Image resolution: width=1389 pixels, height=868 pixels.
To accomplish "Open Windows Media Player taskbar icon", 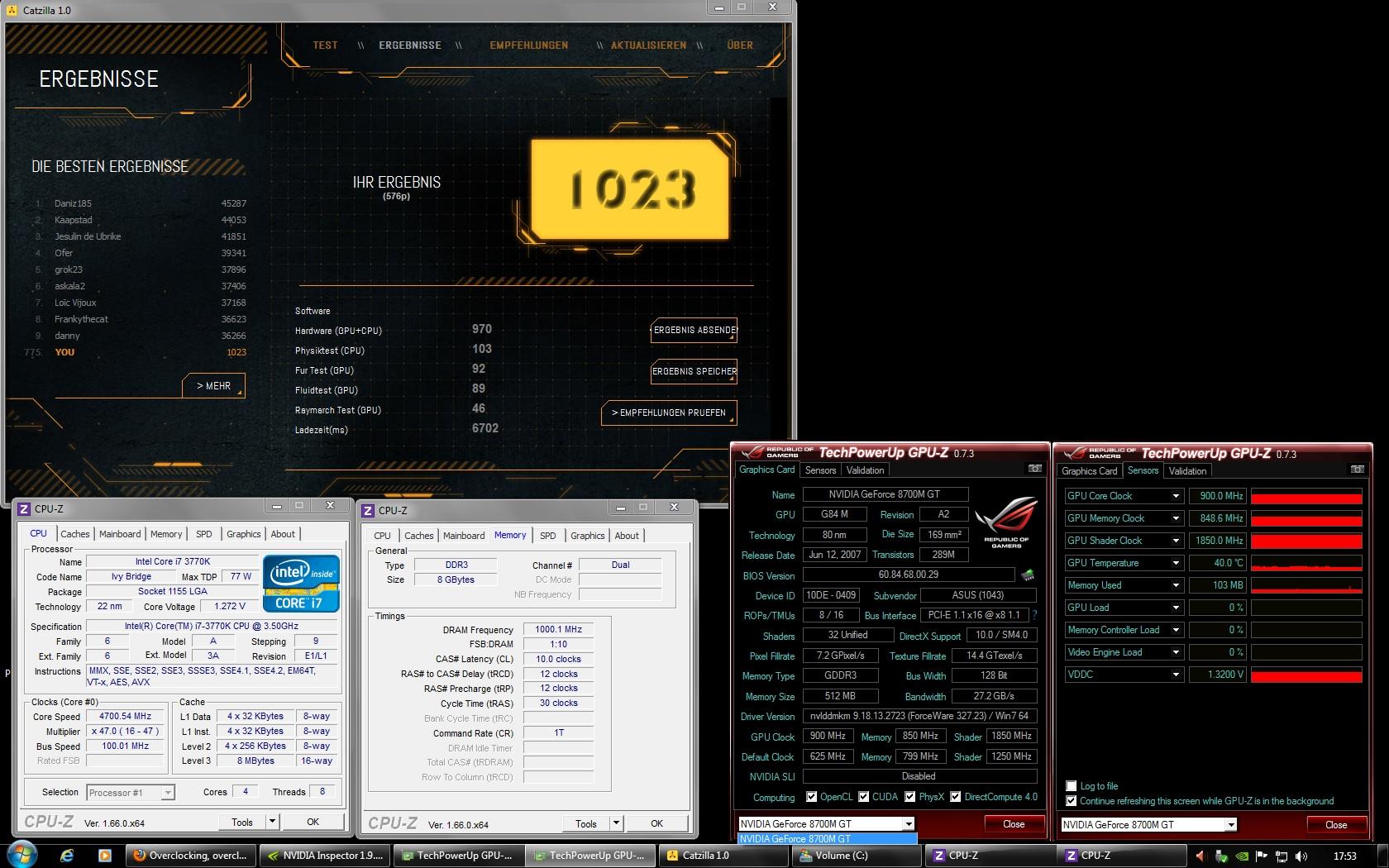I will [x=104, y=856].
